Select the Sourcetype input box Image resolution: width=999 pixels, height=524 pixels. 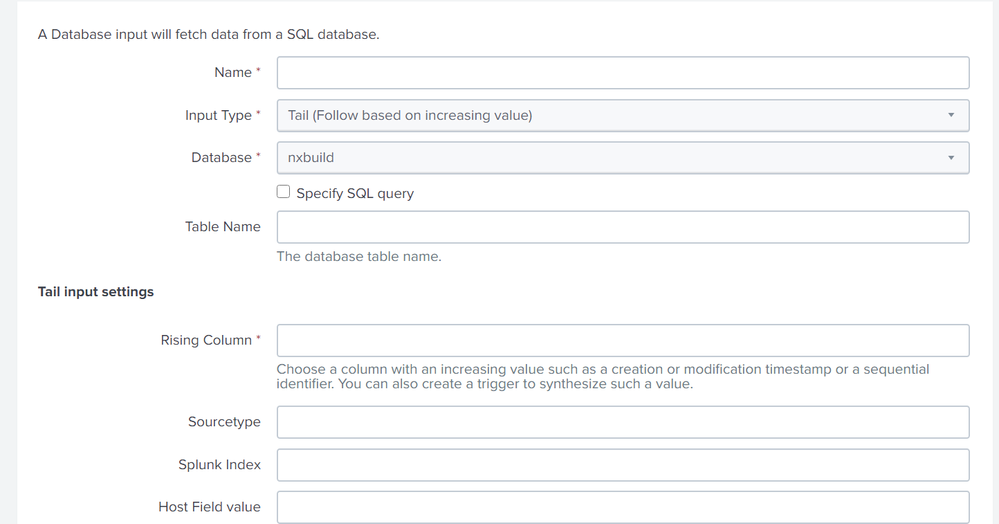[x=622, y=422]
